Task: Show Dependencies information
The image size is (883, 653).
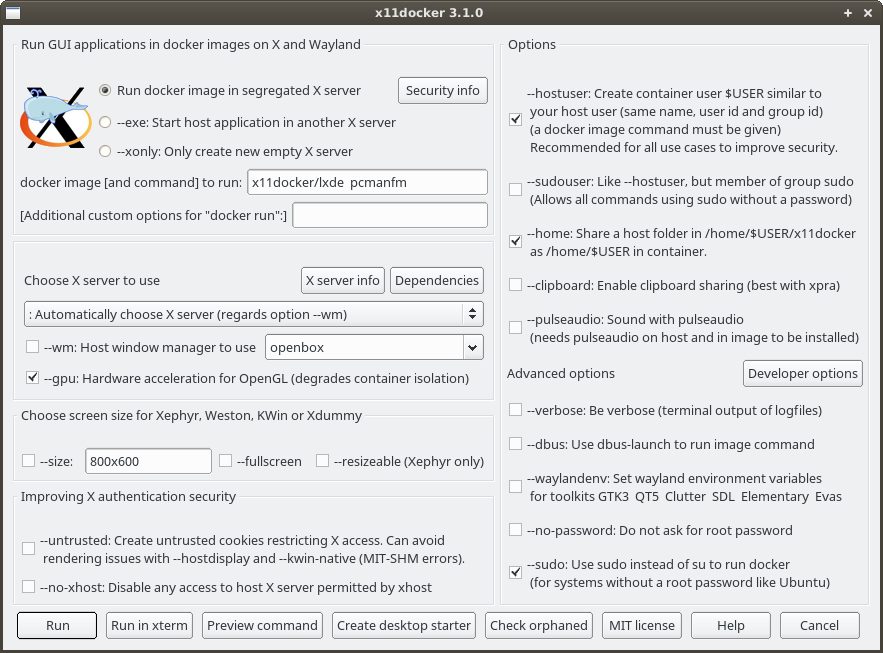Action: 437,280
